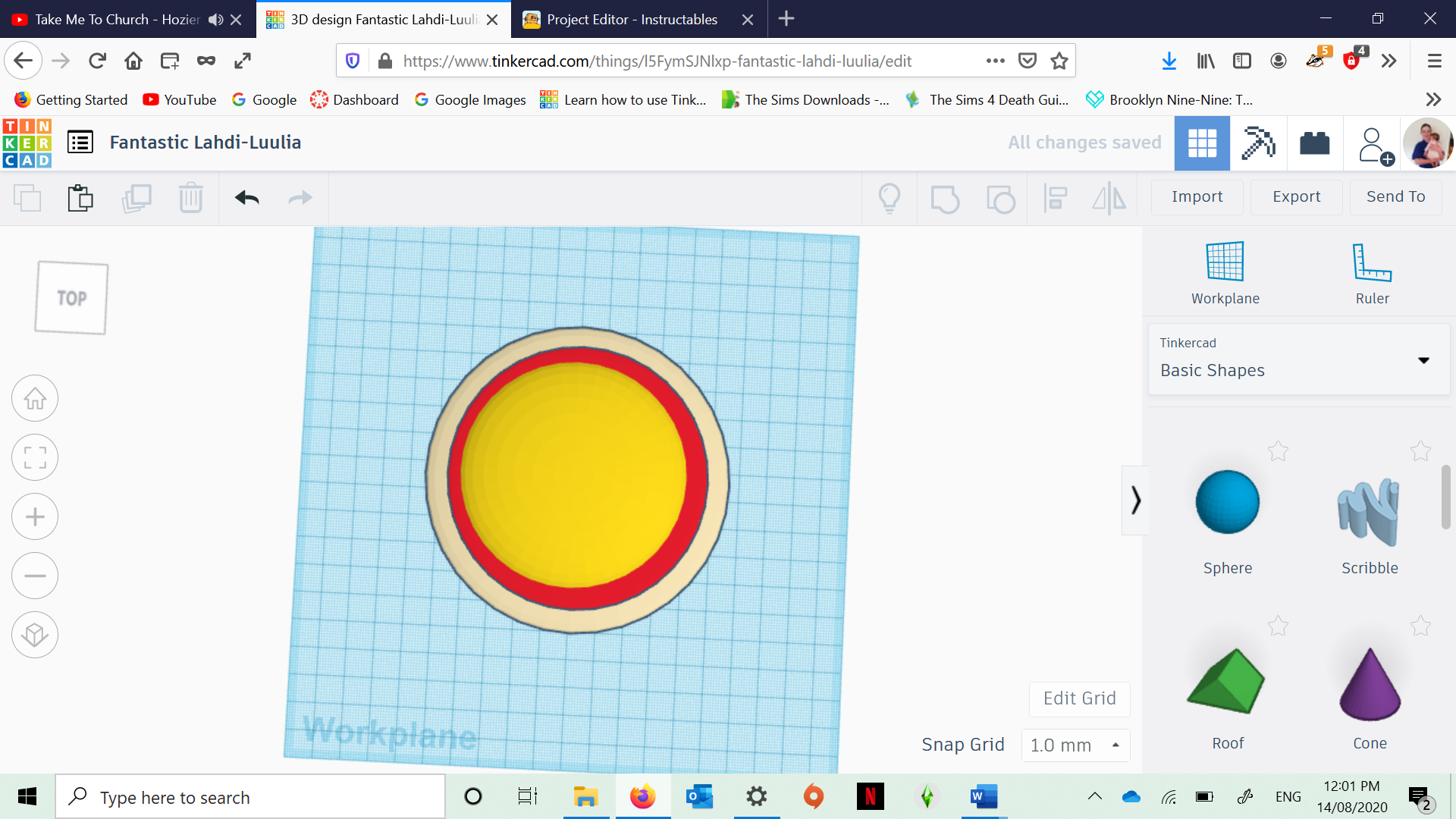Show more bookmarks chevron
The width and height of the screenshot is (1456, 819).
(1433, 99)
